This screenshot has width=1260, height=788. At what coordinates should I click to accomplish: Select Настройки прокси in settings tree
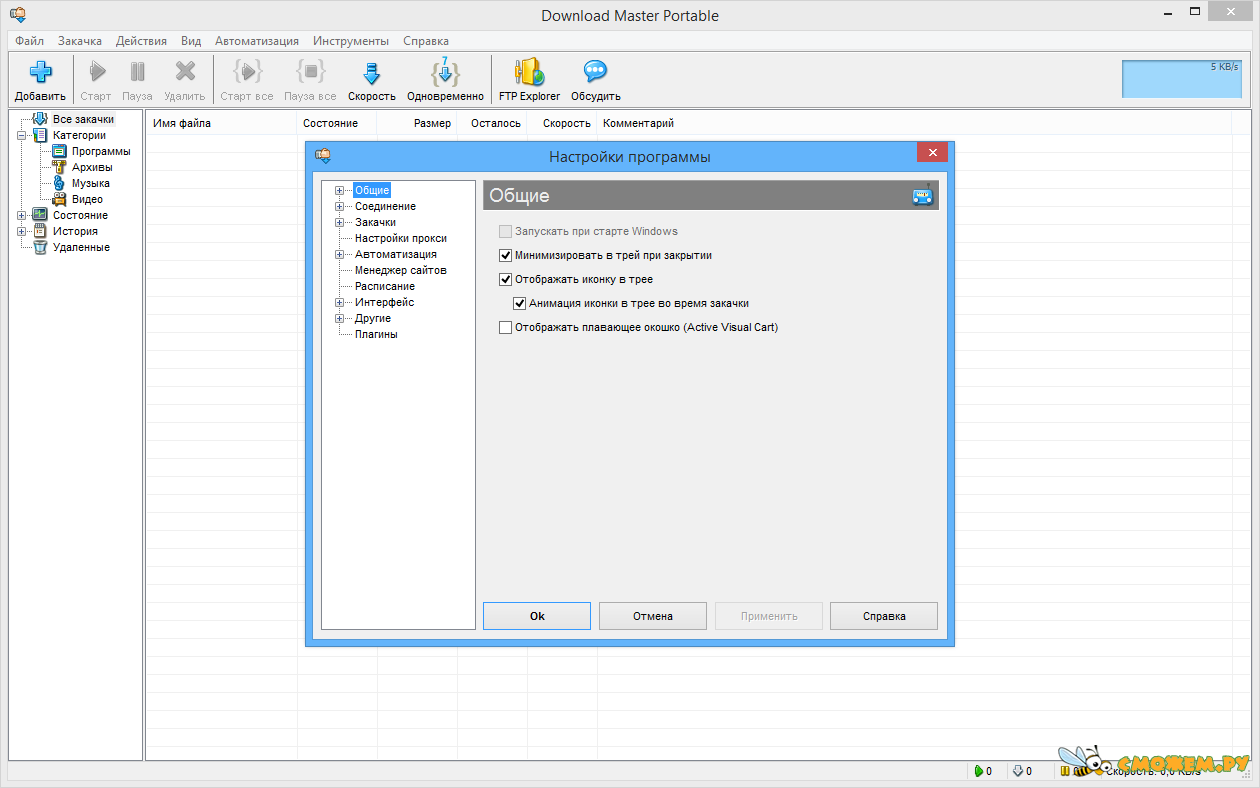click(x=401, y=239)
